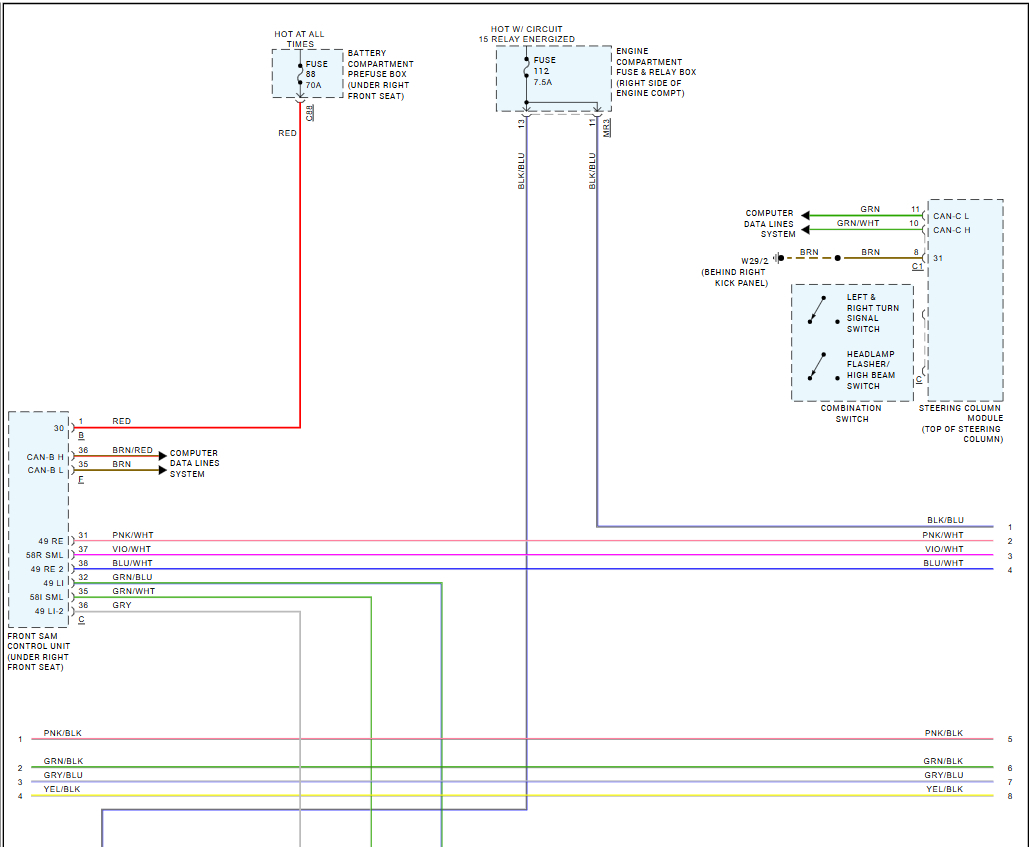Screen dimensions: 1029x847
Task: Click the arrowhead on the GRN CAN-C L wire
Action: 805,215
